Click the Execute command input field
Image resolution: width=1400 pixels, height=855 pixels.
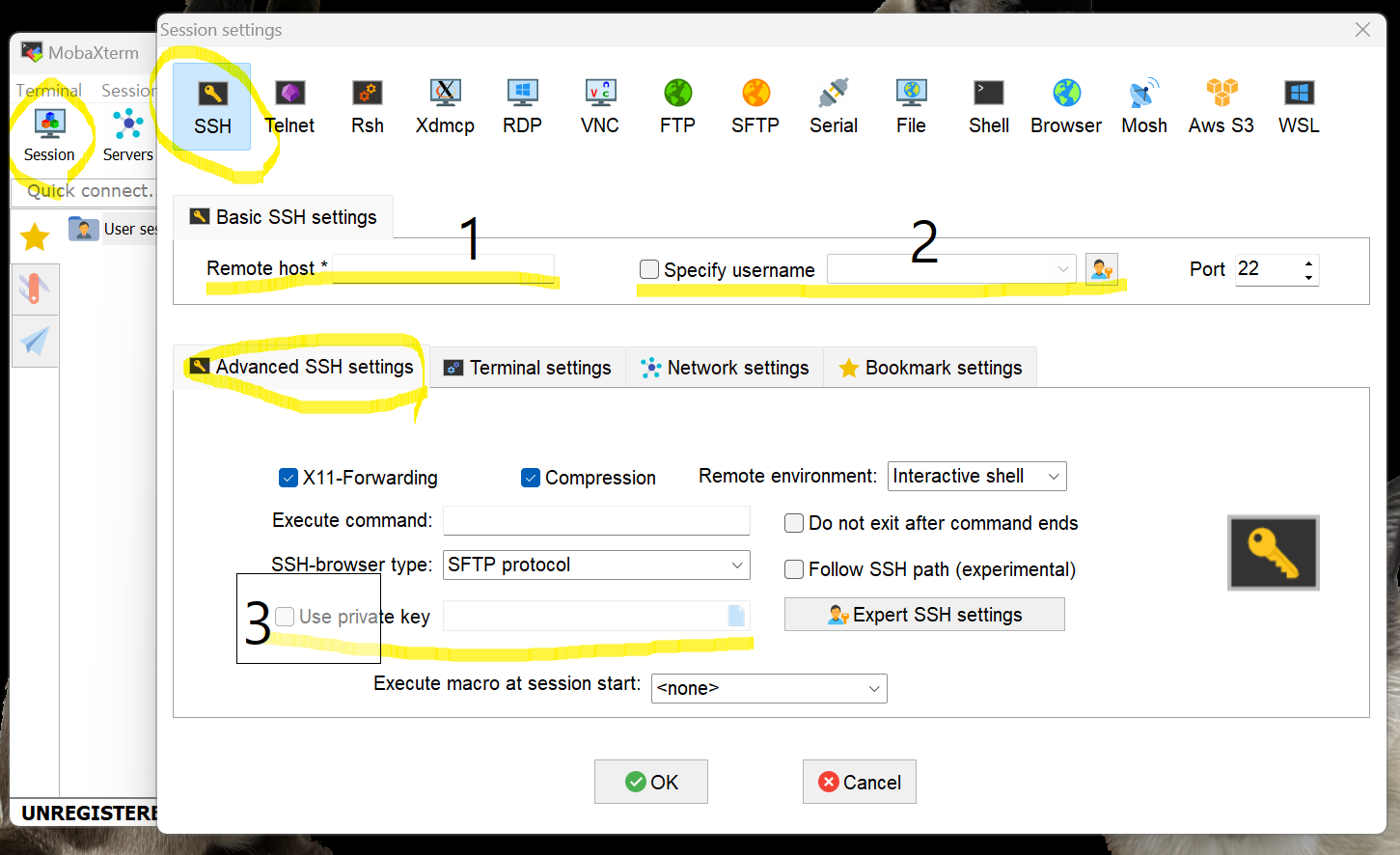pos(596,520)
